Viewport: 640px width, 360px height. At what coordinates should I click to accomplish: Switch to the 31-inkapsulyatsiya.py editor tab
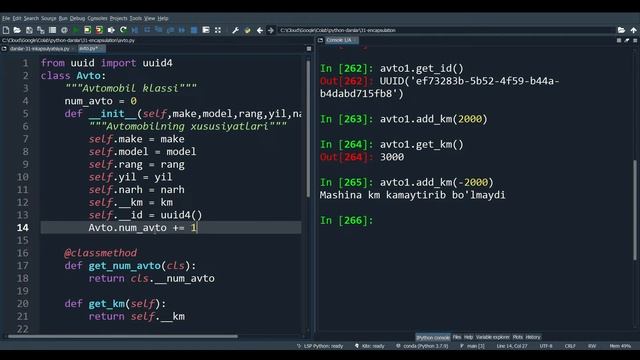click(39, 49)
